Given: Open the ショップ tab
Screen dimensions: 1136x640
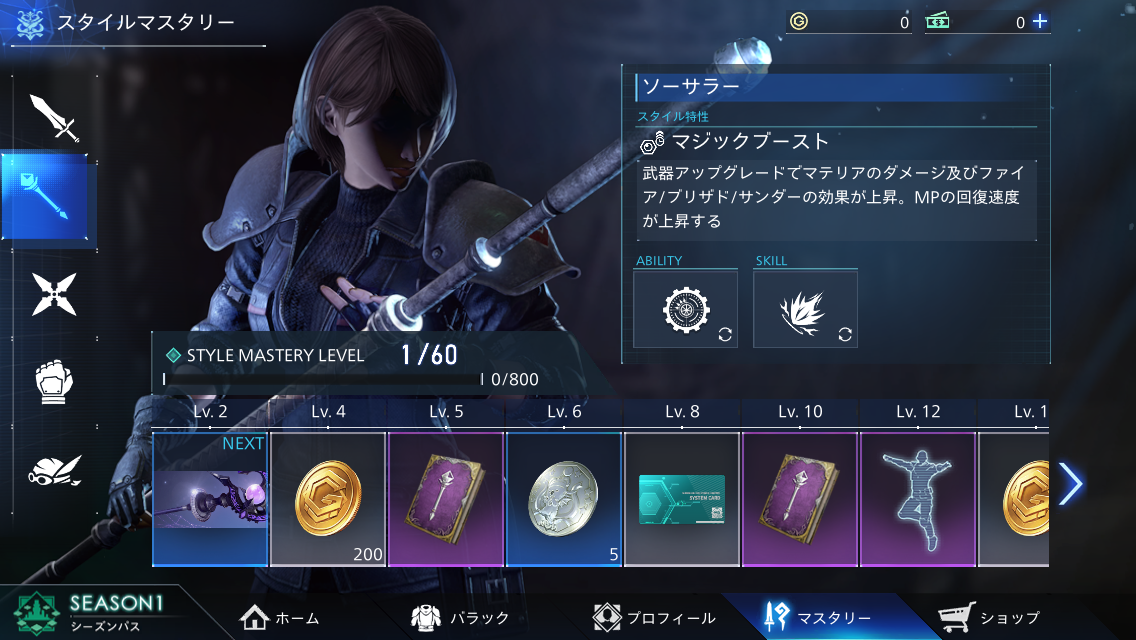Looking at the screenshot, I should (x=989, y=618).
